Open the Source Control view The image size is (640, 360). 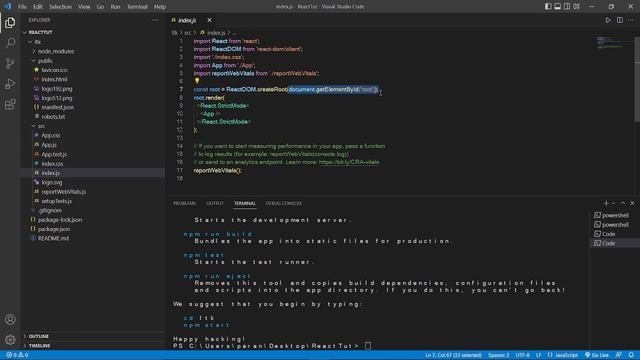(x=10, y=63)
